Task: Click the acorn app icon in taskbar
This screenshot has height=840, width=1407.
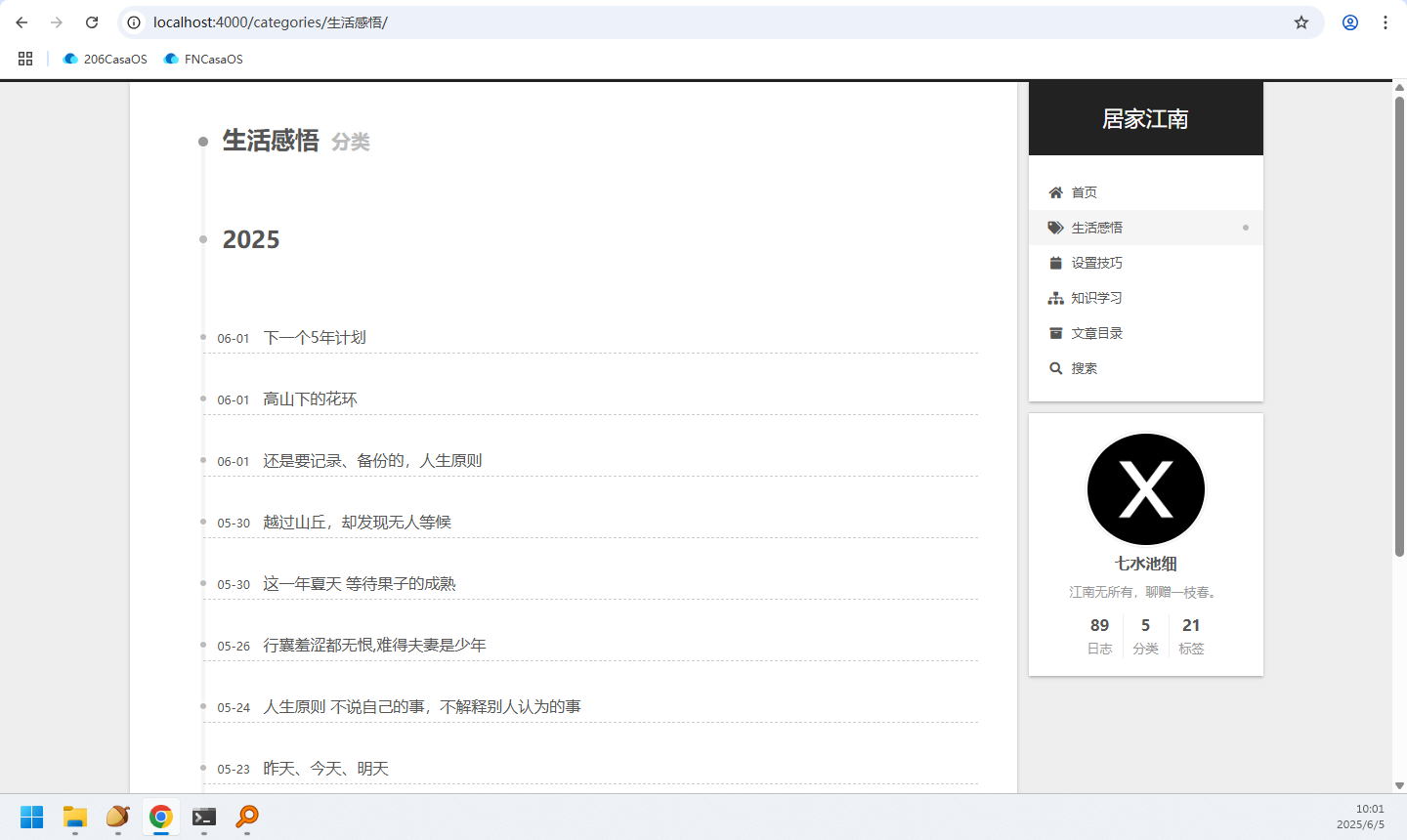Action: [x=118, y=817]
